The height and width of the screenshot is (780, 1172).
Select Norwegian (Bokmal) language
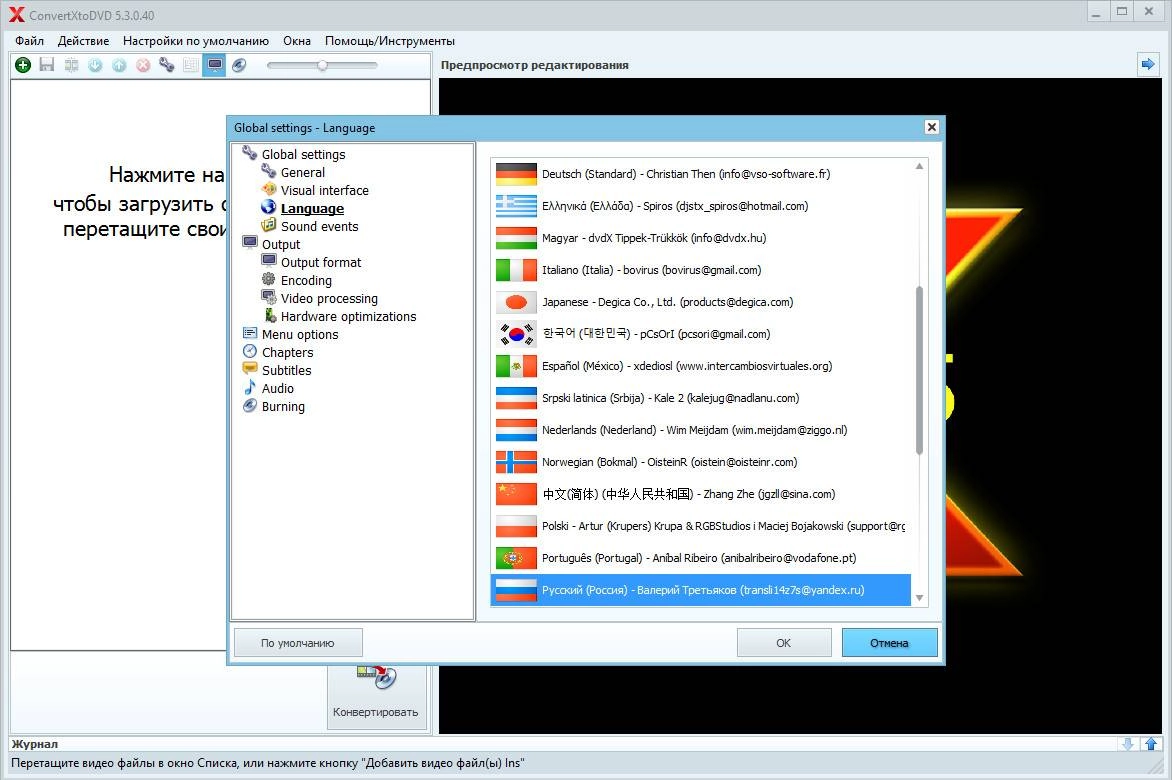701,462
